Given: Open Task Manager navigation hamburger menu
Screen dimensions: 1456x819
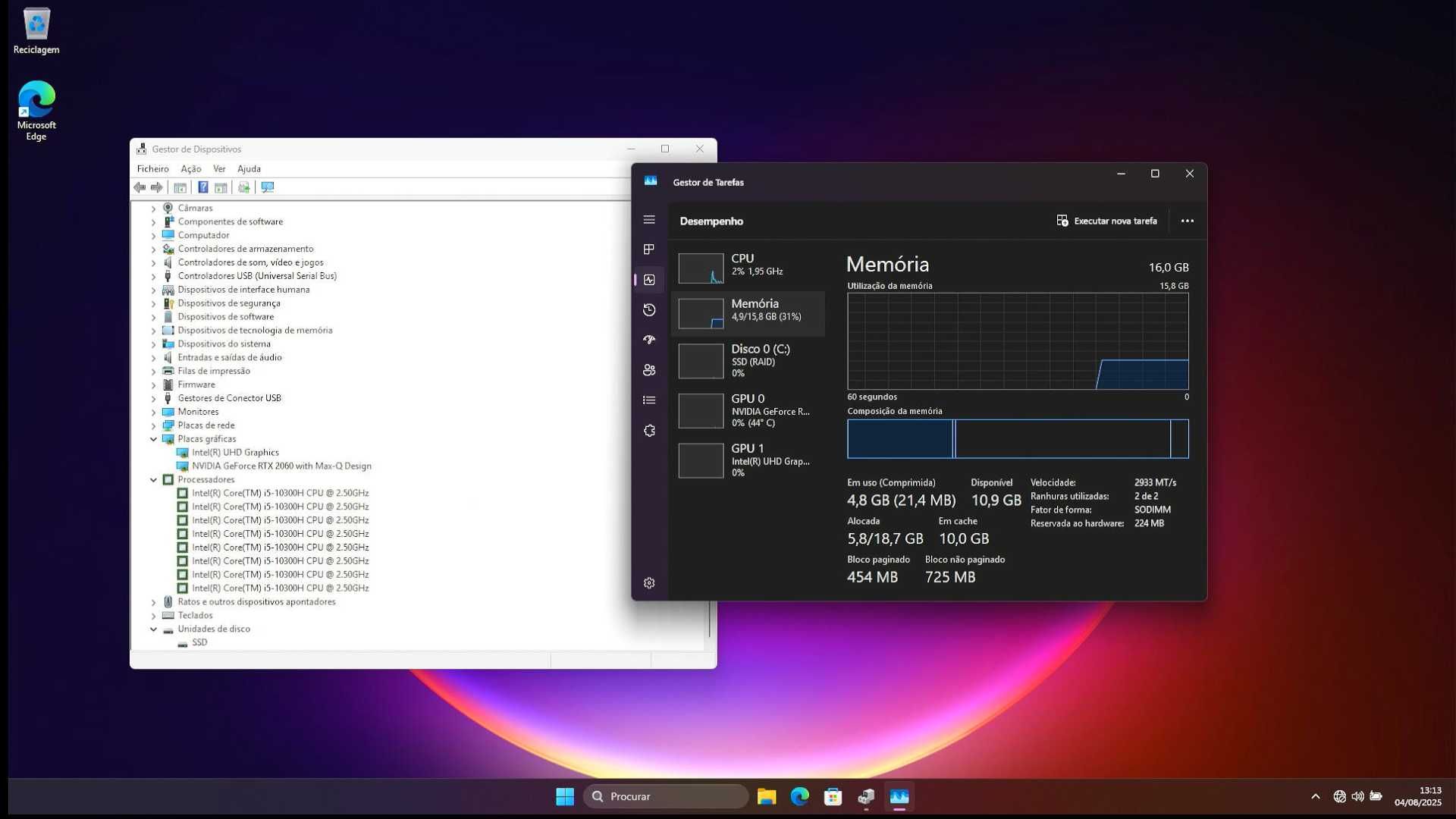Looking at the screenshot, I should tap(649, 220).
